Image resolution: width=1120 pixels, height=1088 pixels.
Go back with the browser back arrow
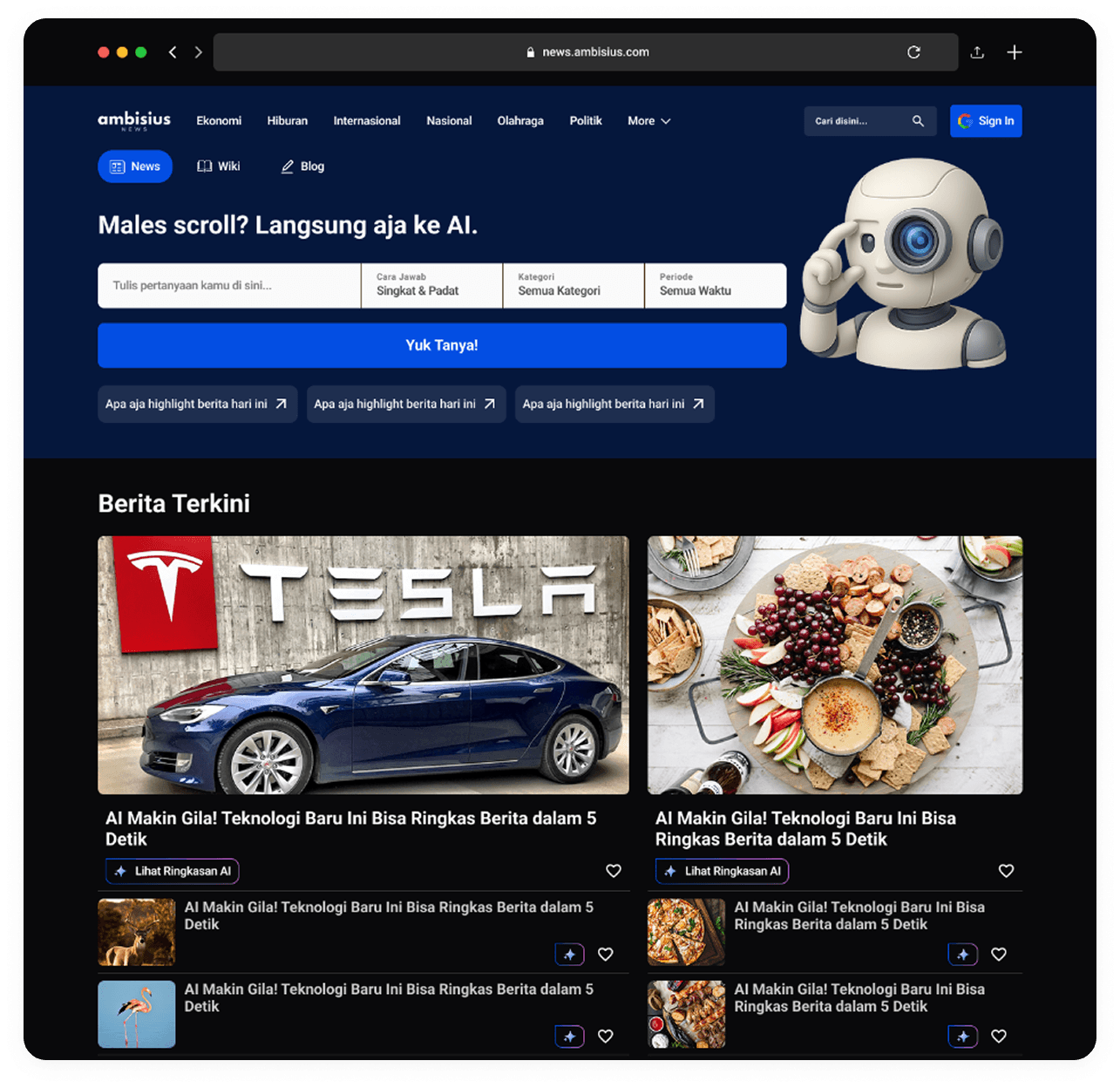point(173,52)
